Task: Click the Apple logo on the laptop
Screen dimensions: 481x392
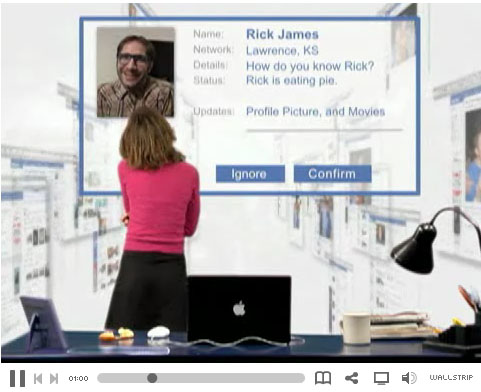Action: coord(239,308)
